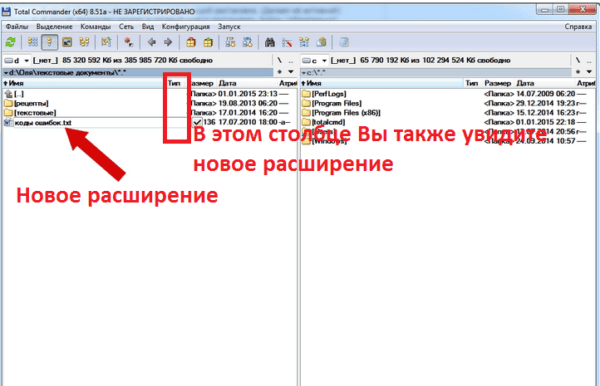Image resolution: width=600 pixels, height=386 pixels.
Task: Open the Notepad icon at toolbar end
Action: pos(344,42)
